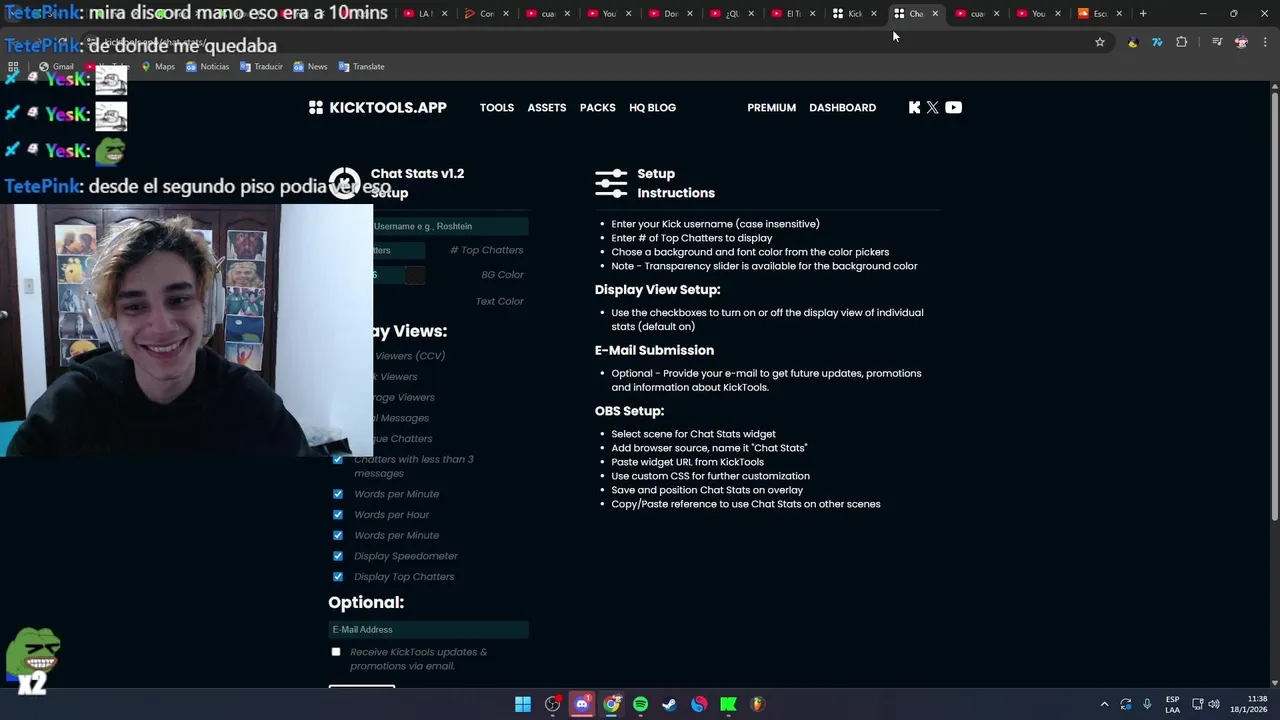This screenshot has width=1280, height=720.
Task: Open the ASSETS menu in site navigation
Action: 547,107
